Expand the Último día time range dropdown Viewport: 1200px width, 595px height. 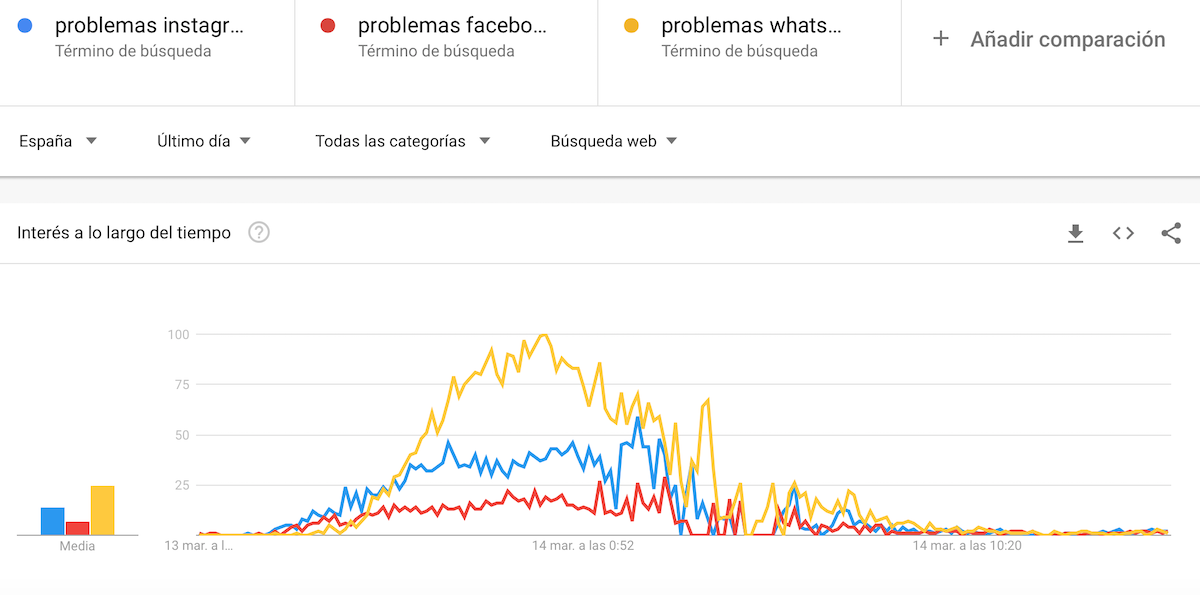204,141
